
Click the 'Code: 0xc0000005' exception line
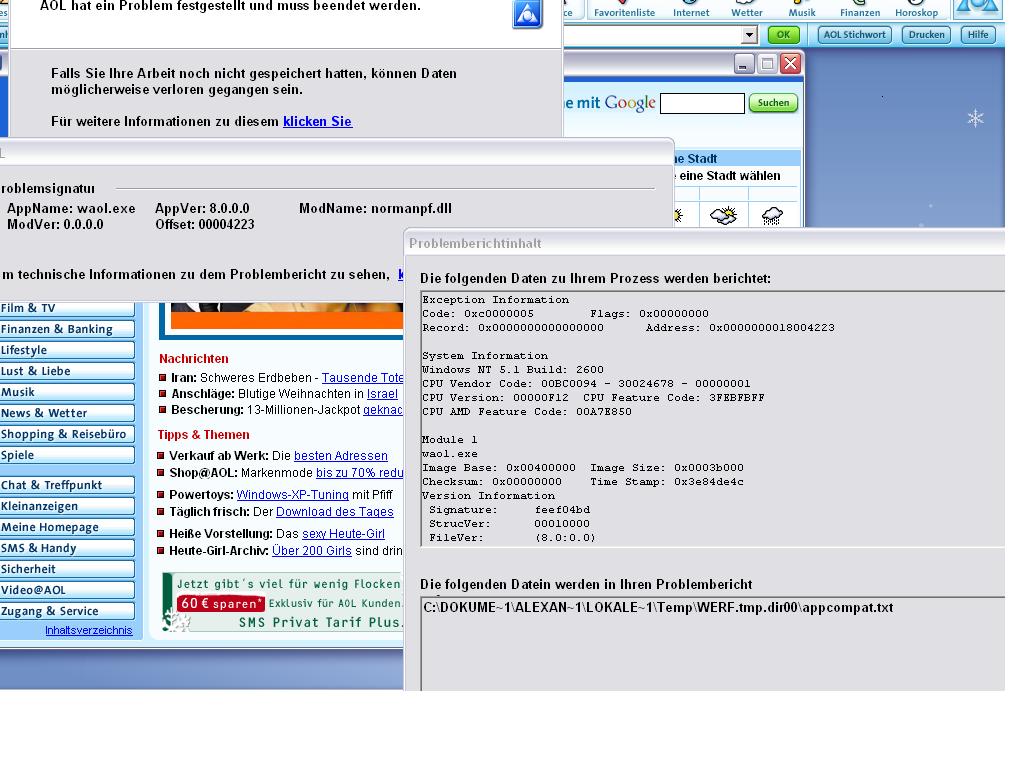coord(477,313)
